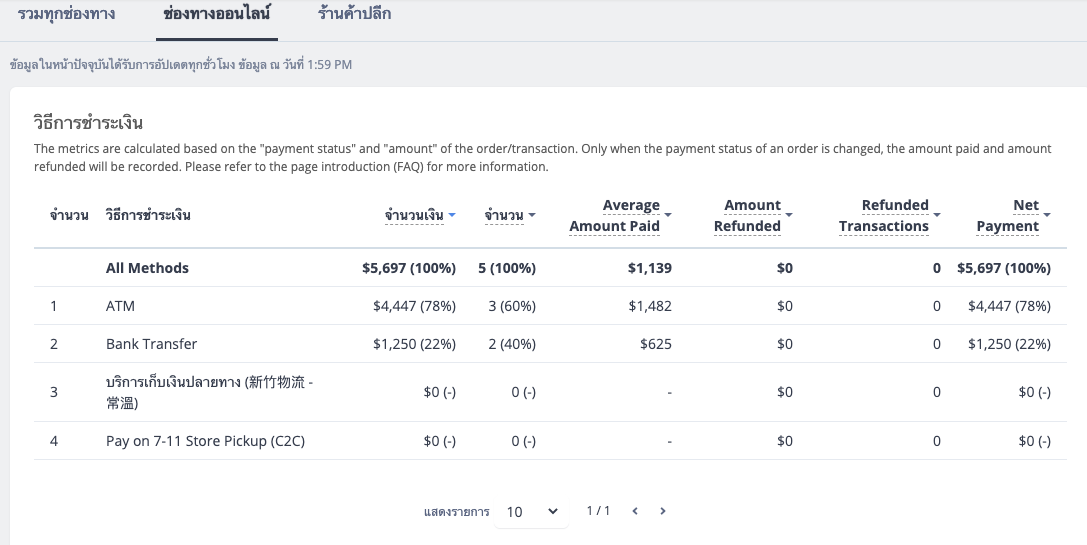Click sort arrow beside จำนวน count column
The height and width of the screenshot is (545, 1087).
click(532, 215)
